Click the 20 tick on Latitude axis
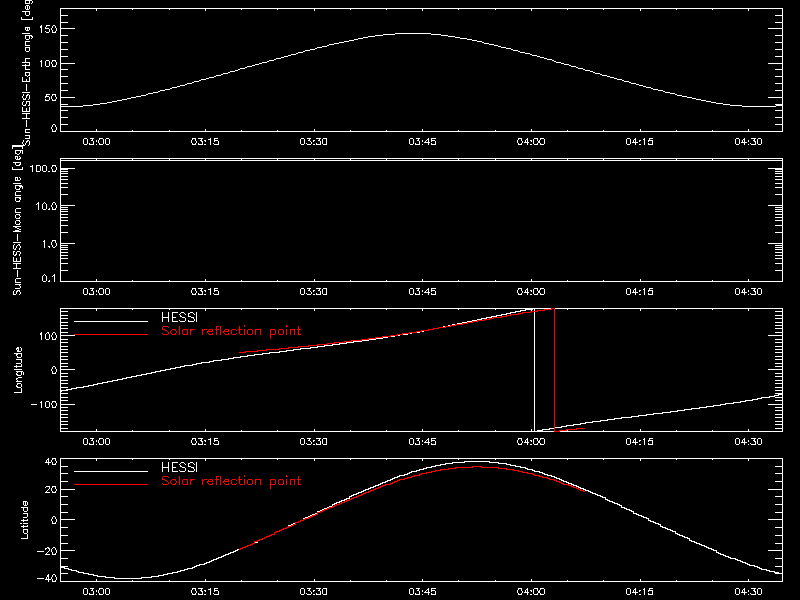Image resolution: width=800 pixels, height=600 pixels. [51, 490]
